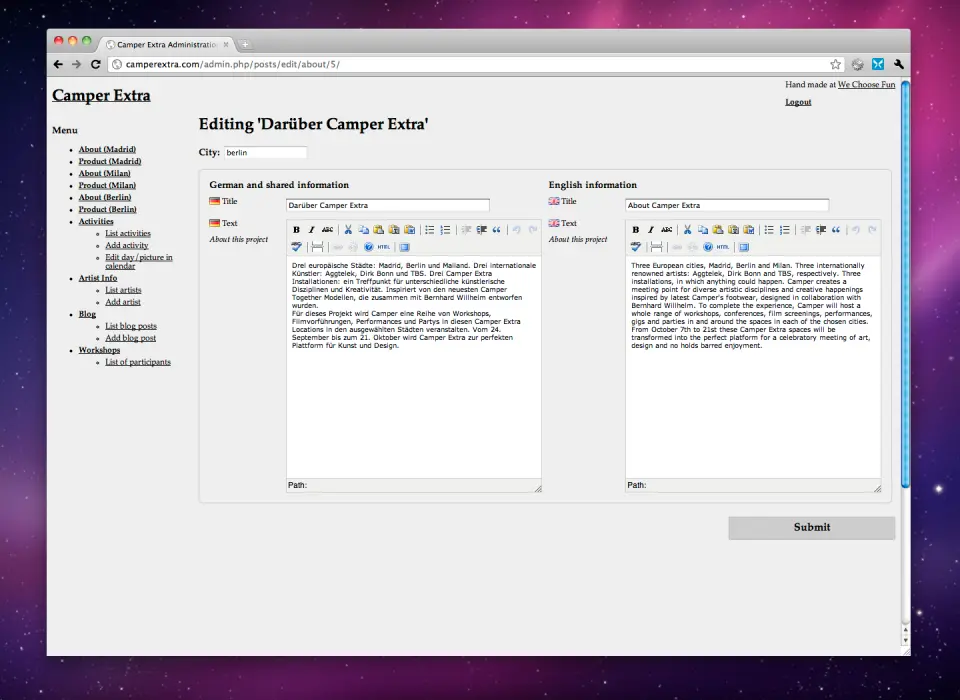Viewport: 960px width, 700px height.
Task: Open List blog posts link
Action: [x=130, y=326]
